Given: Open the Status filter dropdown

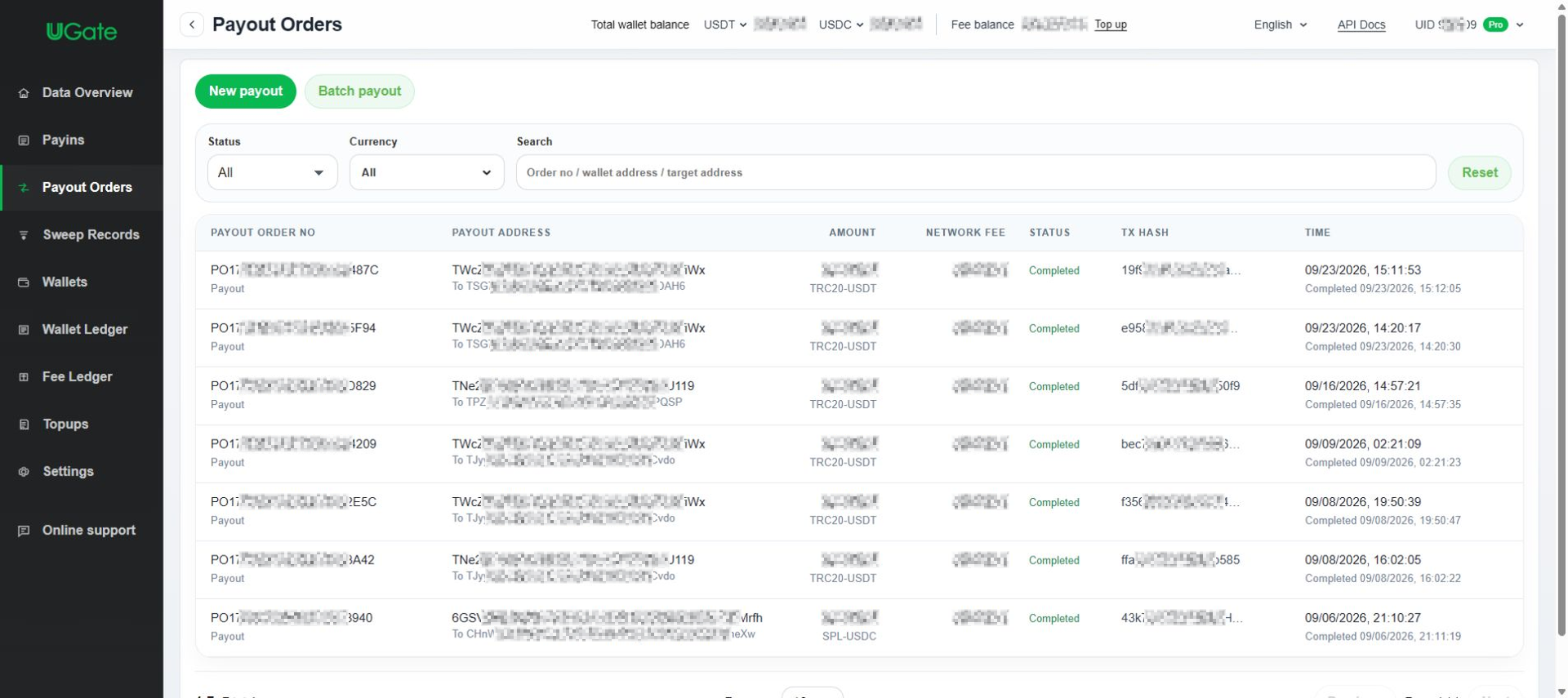Looking at the screenshot, I should (x=272, y=172).
